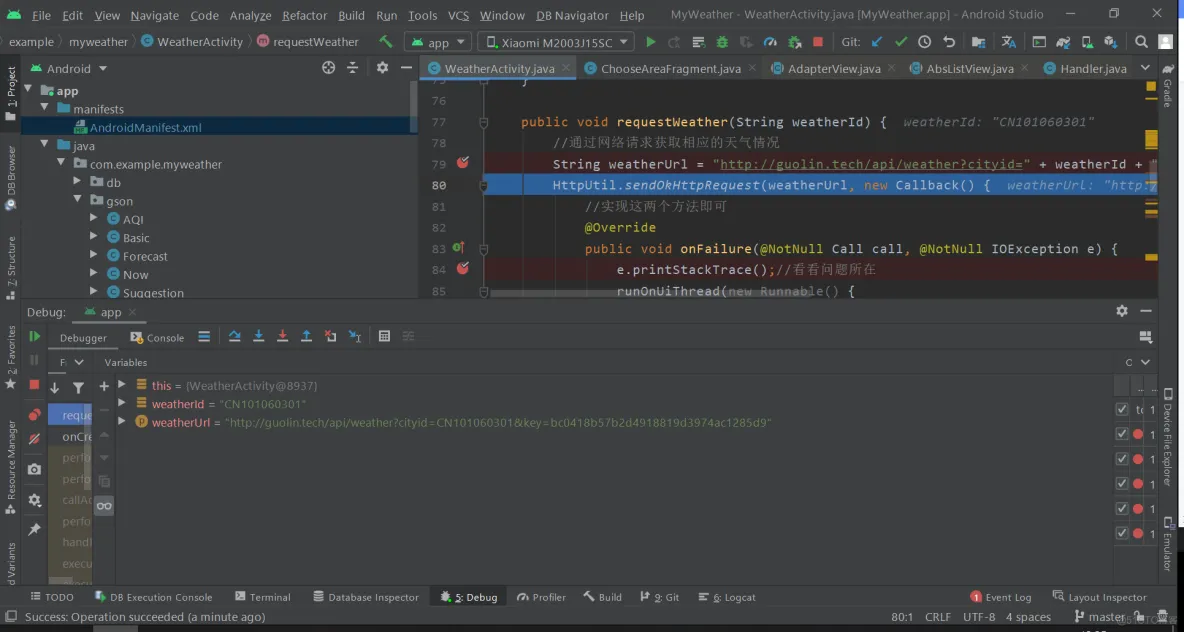Click the editor horizontal scrollbar
Viewport: 1184px width, 632px height.
[x=649, y=293]
